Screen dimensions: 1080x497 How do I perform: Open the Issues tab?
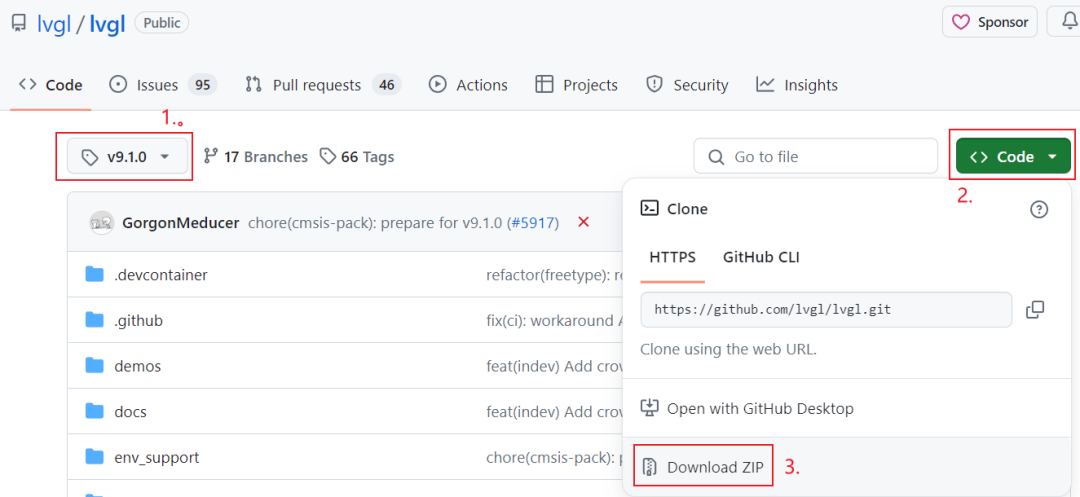click(163, 85)
